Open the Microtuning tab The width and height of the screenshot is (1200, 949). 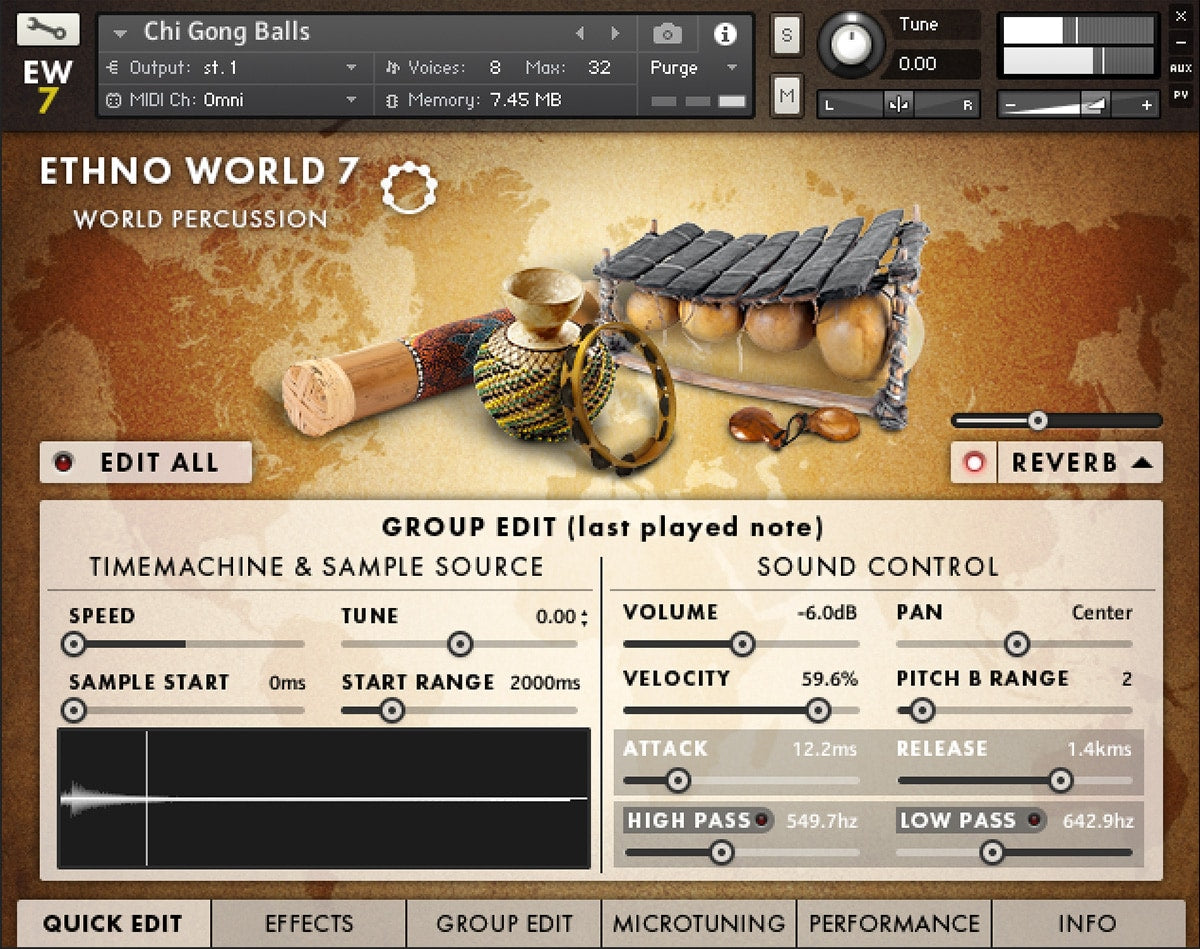pyautogui.click(x=699, y=923)
